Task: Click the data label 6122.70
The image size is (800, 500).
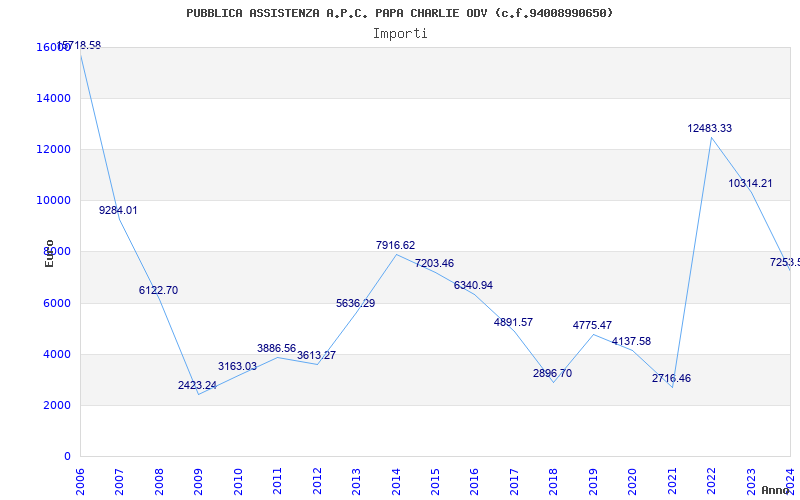Action: [158, 290]
